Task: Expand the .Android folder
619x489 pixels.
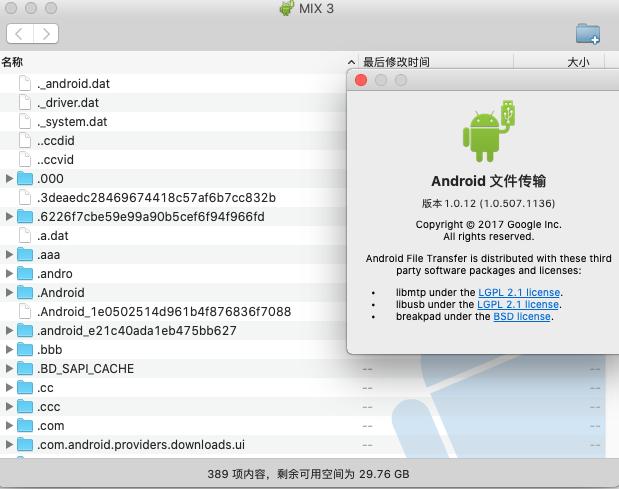Action: (x=9, y=292)
